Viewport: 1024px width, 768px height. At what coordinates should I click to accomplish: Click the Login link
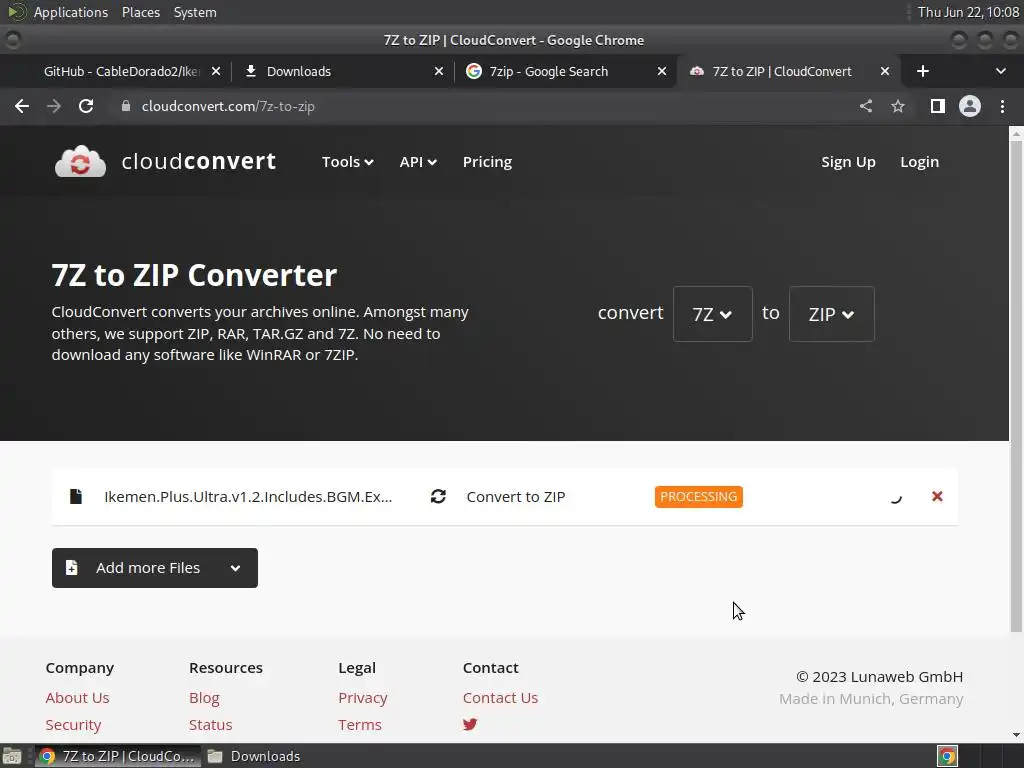coord(919,162)
